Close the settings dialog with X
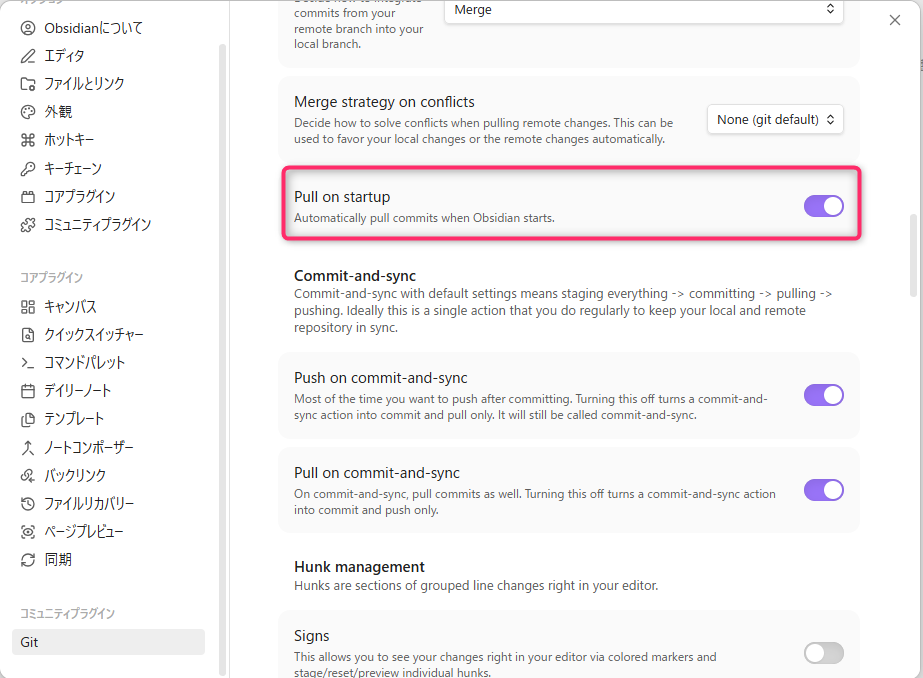 [895, 20]
